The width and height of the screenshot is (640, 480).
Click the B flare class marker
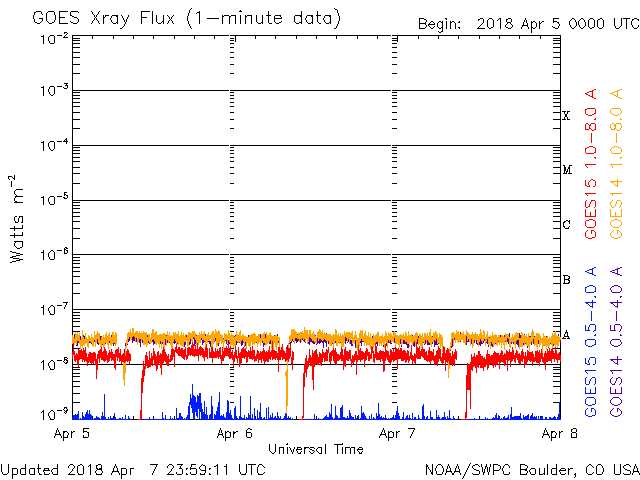[x=566, y=280]
